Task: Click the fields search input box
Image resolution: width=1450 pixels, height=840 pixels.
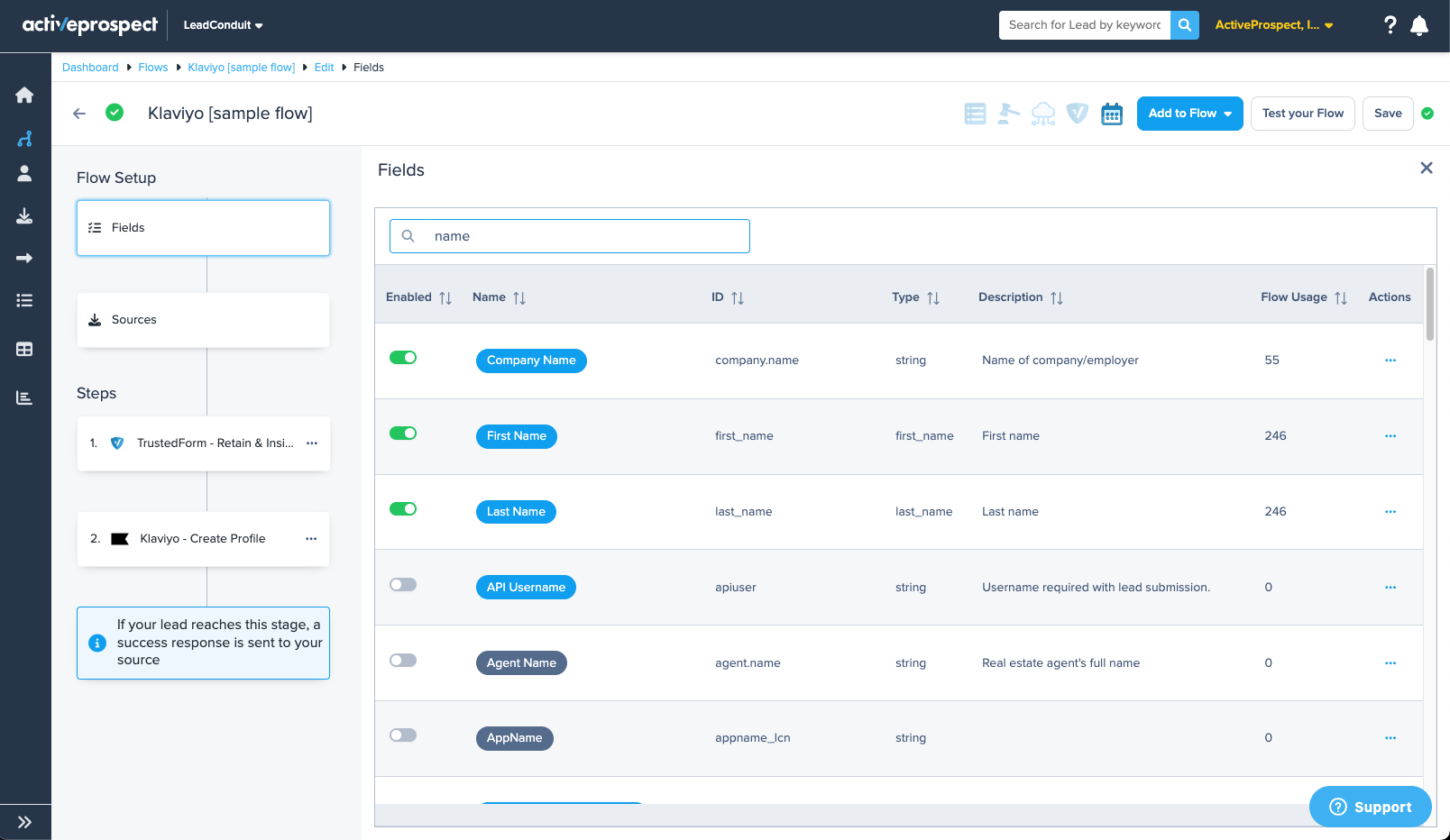Action: point(570,236)
